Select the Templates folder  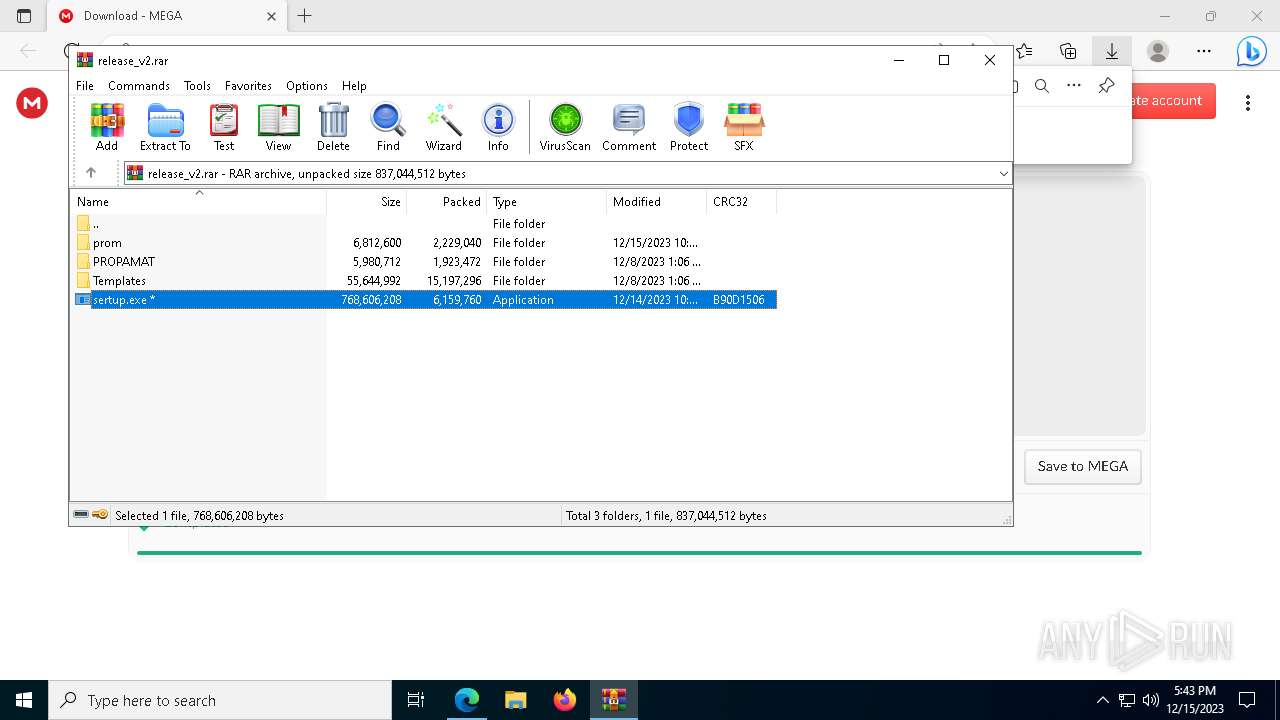click(x=425, y=281)
